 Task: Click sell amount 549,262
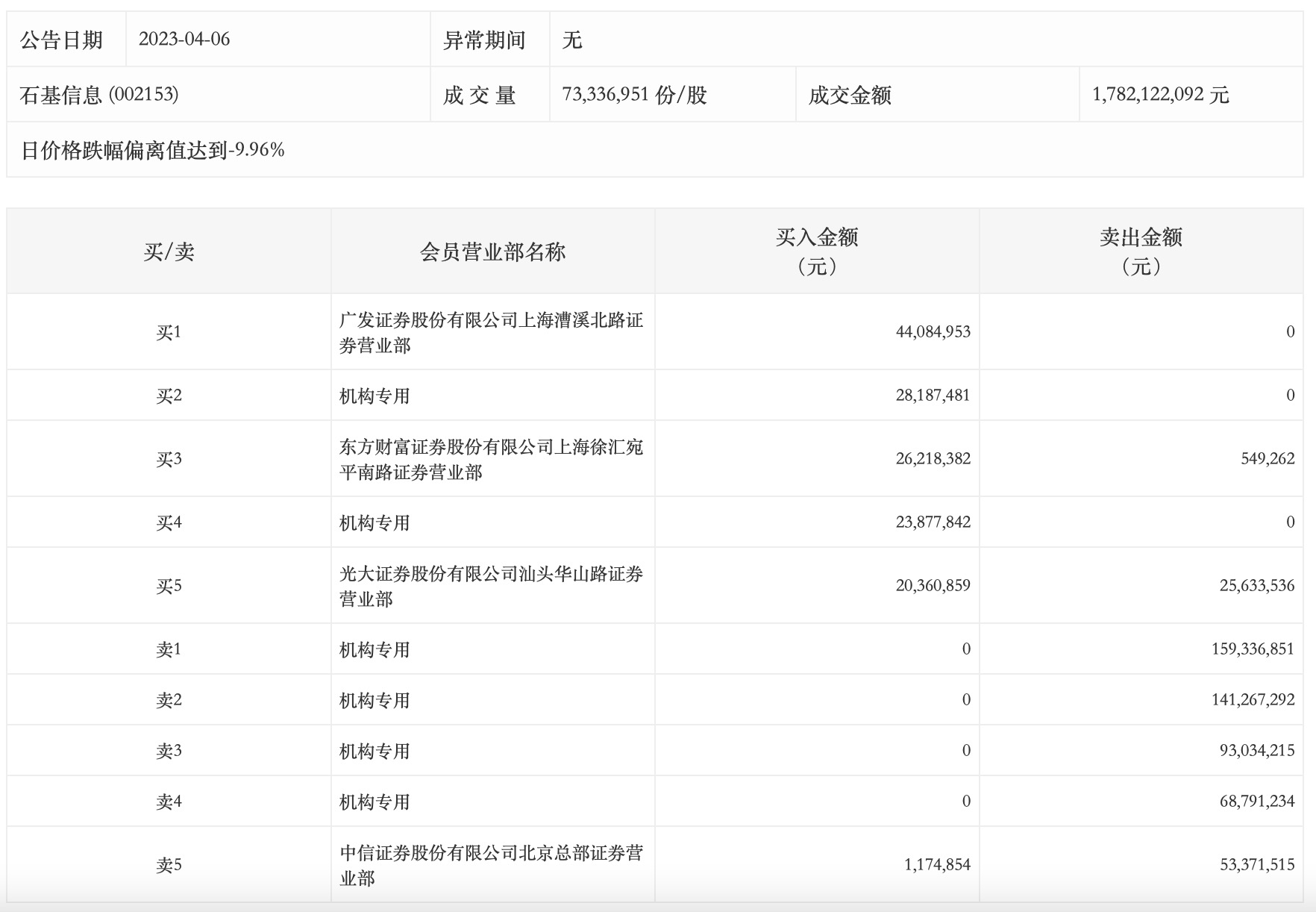point(1268,459)
